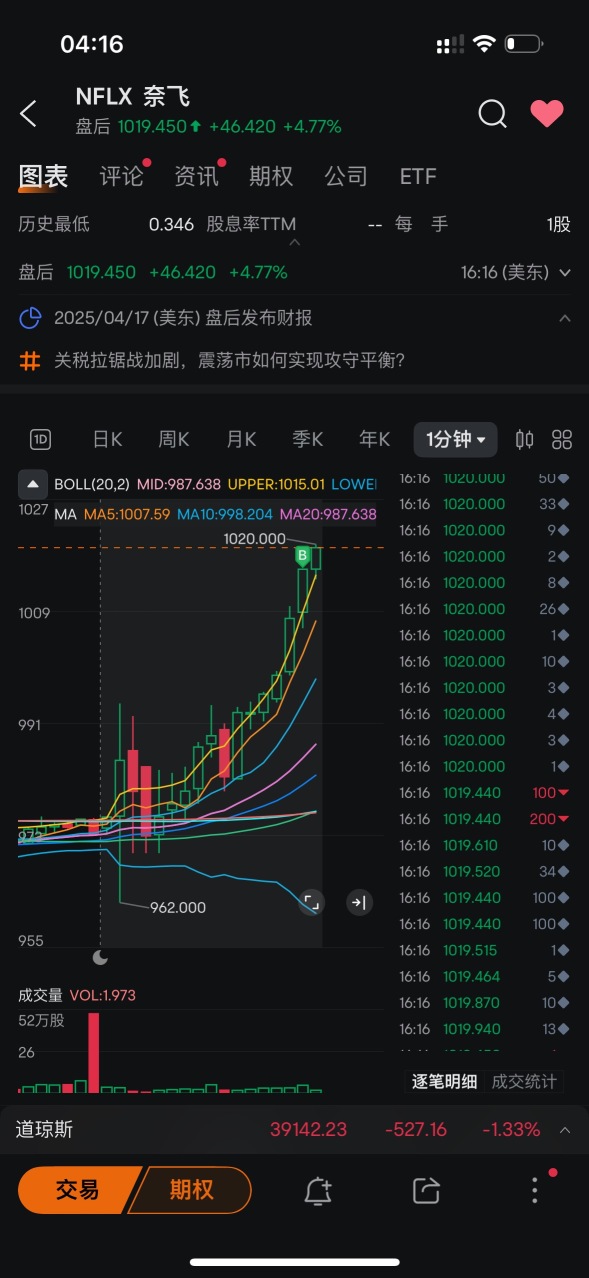Select the 日K chart period

coord(107,439)
